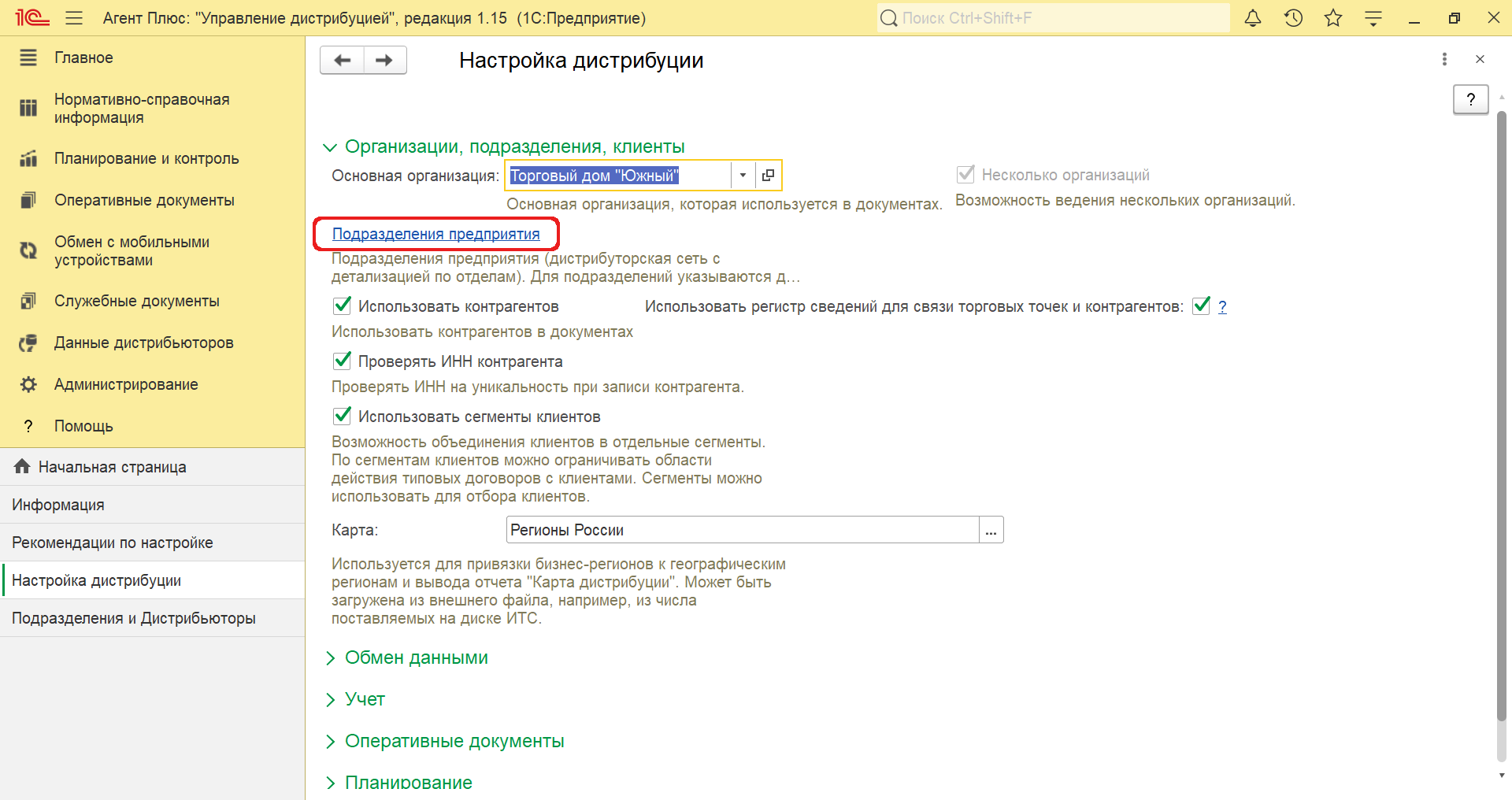Select the Настройка дистрибуции tab

[x=152, y=580]
